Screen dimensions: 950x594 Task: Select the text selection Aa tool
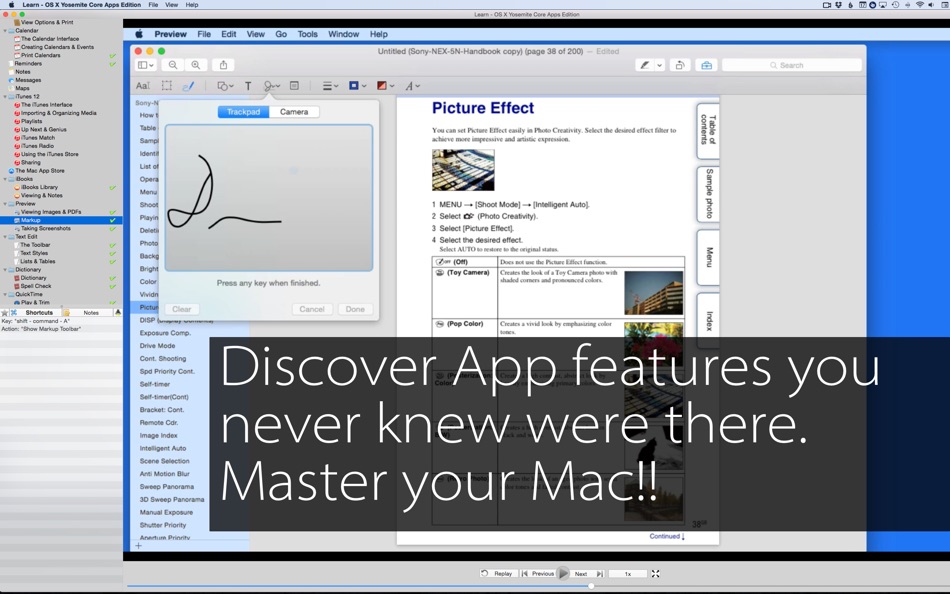(142, 86)
